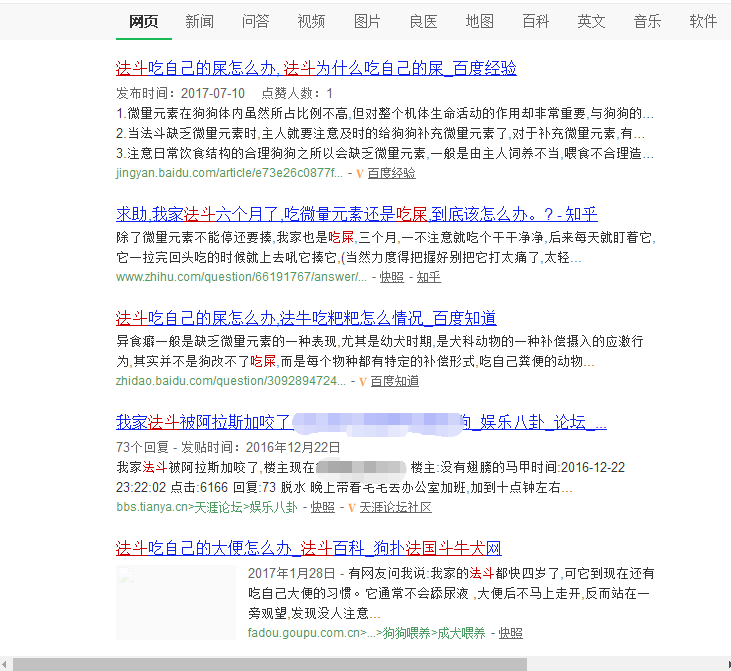Screen dimensions: 731x671
Task: Open the 百度经验 result title about 法斗
Action: [x=316, y=69]
